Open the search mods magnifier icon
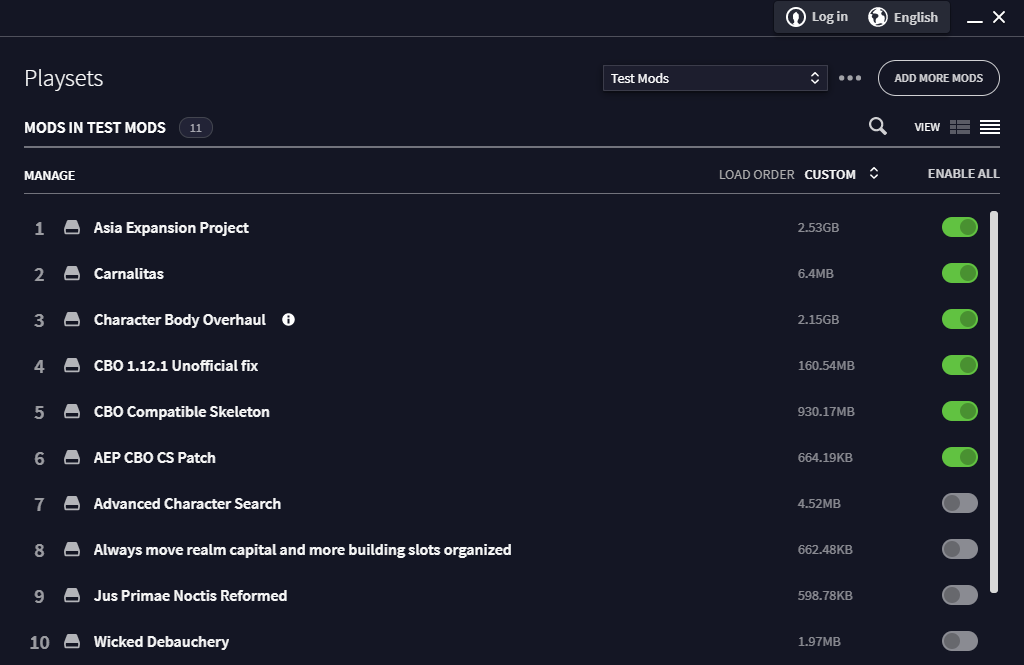1024x665 pixels. click(877, 126)
